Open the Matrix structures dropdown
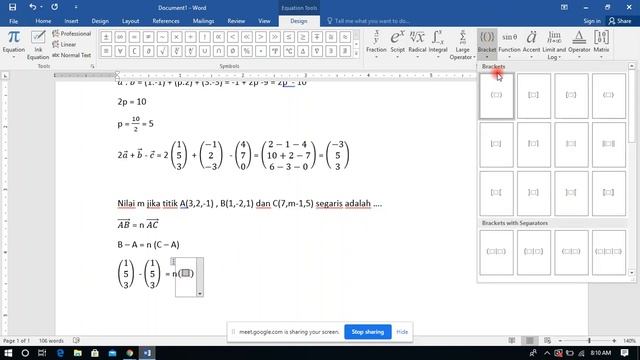 (601, 44)
